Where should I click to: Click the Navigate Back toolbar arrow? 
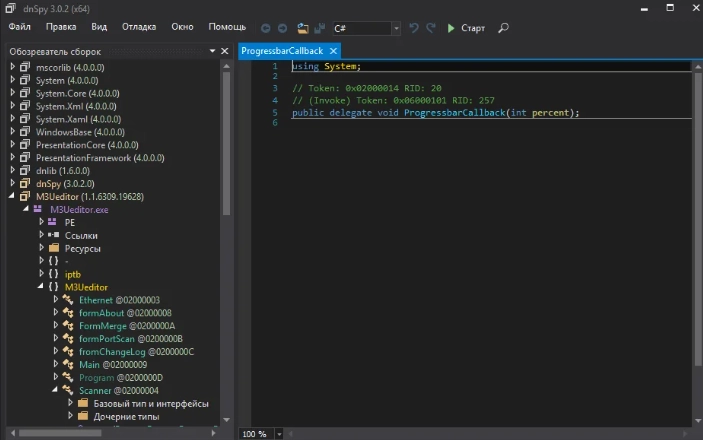click(x=265, y=28)
